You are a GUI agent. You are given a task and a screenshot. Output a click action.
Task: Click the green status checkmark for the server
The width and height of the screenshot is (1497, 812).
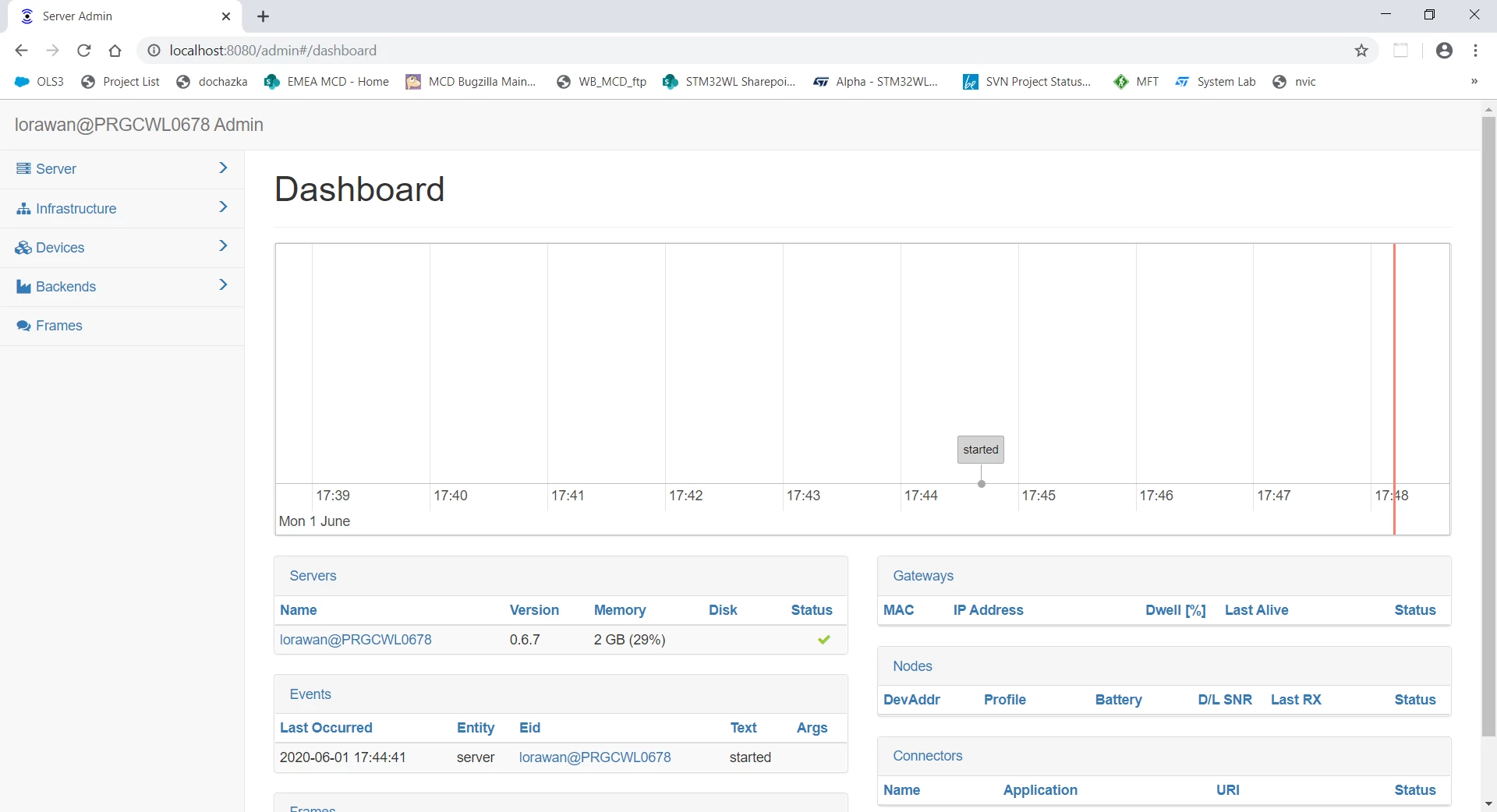coord(824,640)
